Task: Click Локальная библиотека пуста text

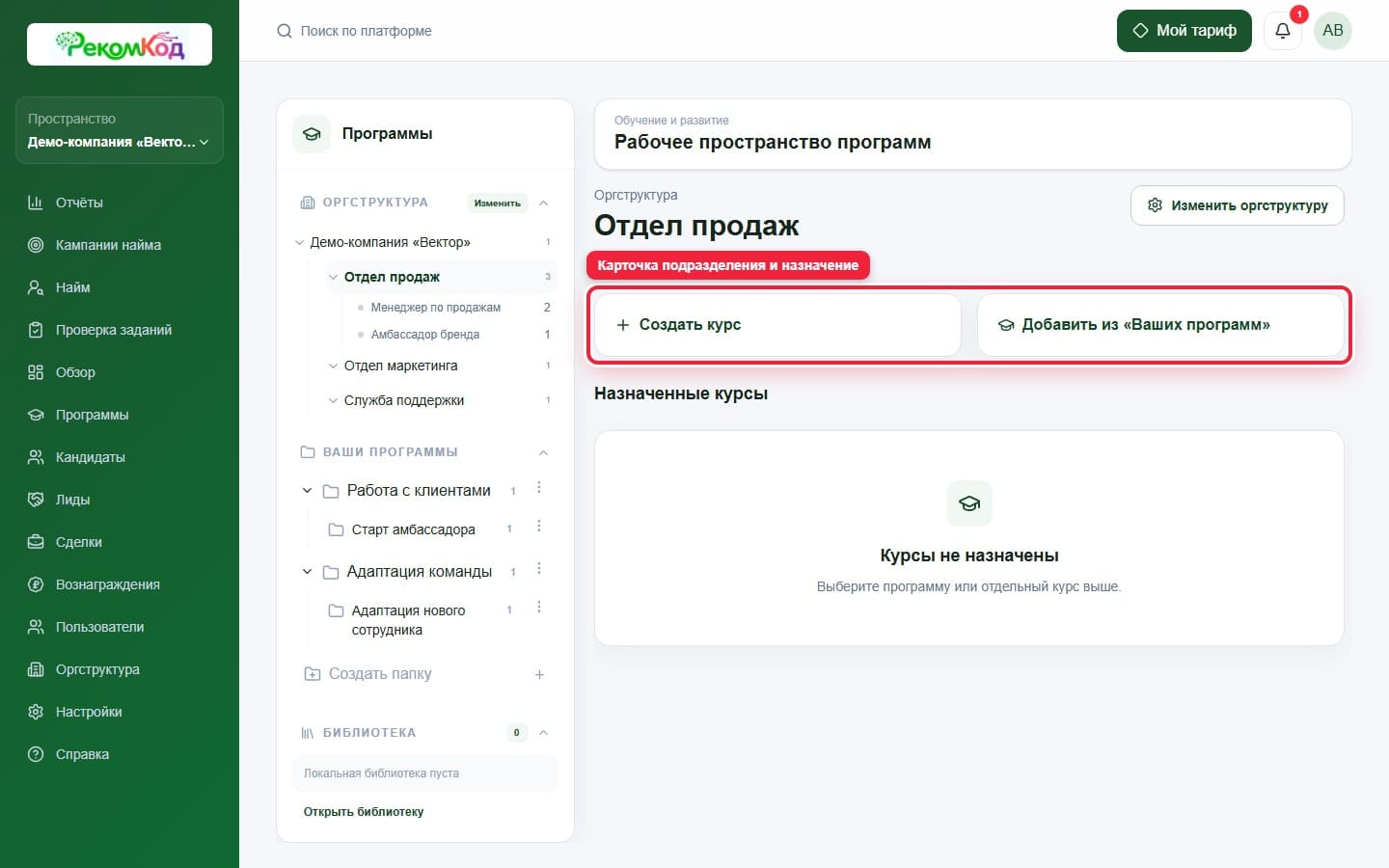Action: [381, 773]
